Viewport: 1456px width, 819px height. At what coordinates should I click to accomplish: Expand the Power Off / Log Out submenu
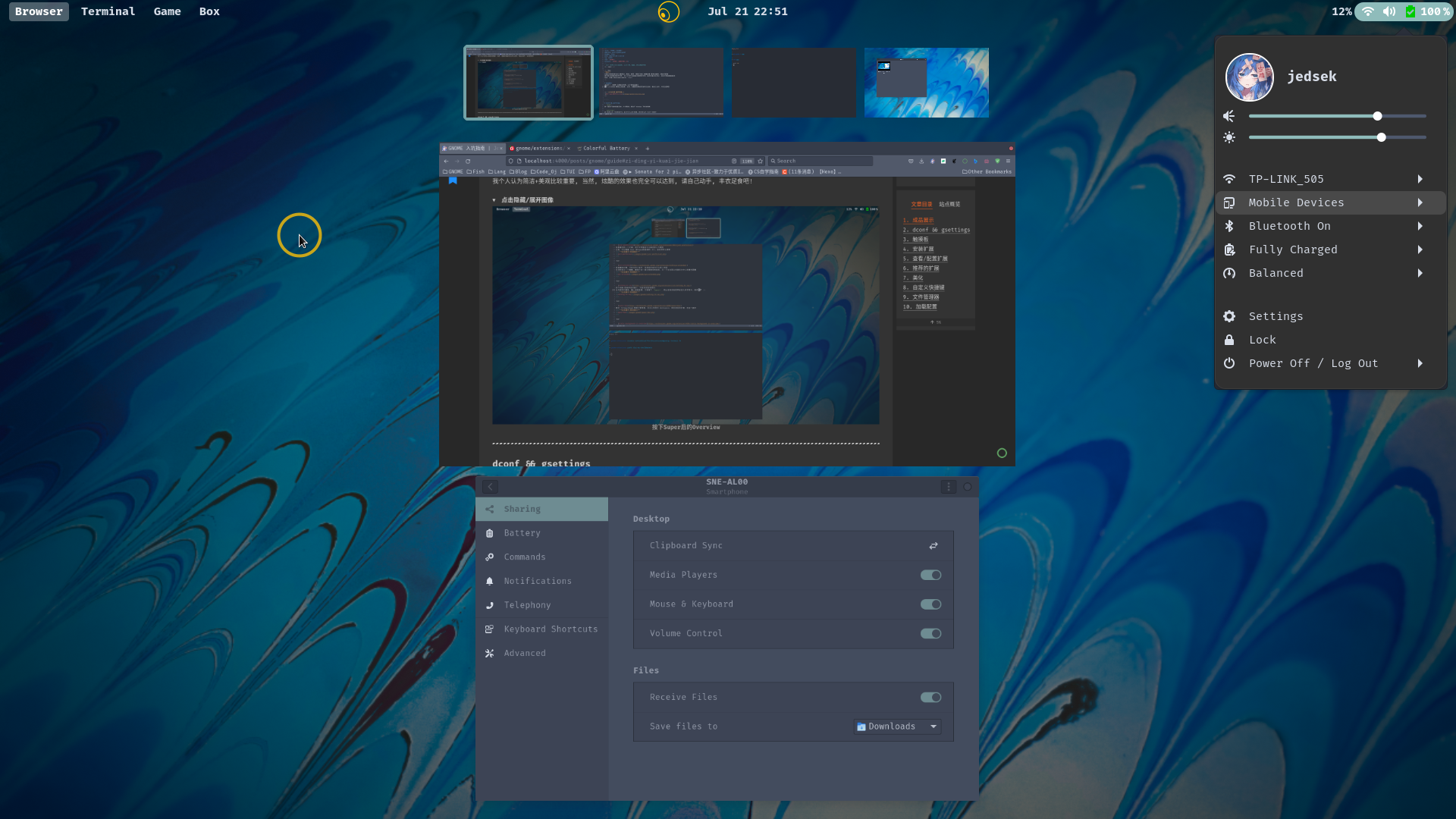pos(1420,363)
